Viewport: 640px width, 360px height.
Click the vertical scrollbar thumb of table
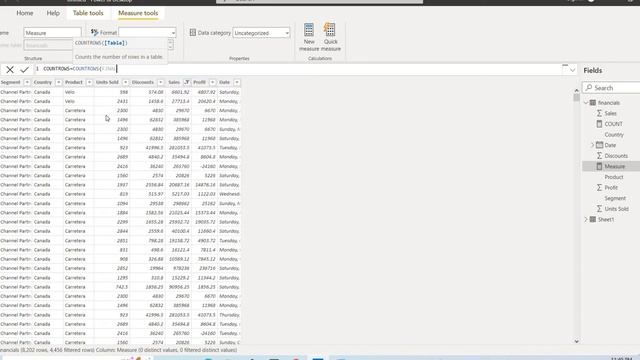[576, 98]
